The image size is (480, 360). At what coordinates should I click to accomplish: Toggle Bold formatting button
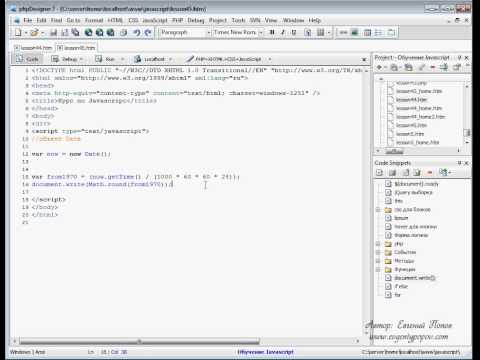pyautogui.click(x=272, y=32)
